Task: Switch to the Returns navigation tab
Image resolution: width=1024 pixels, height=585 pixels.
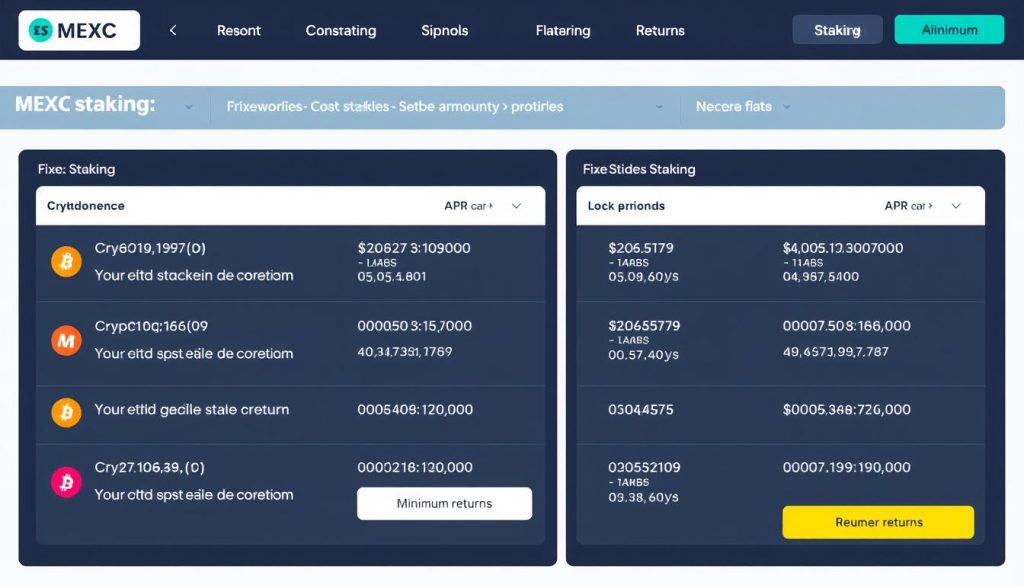Action: [659, 30]
